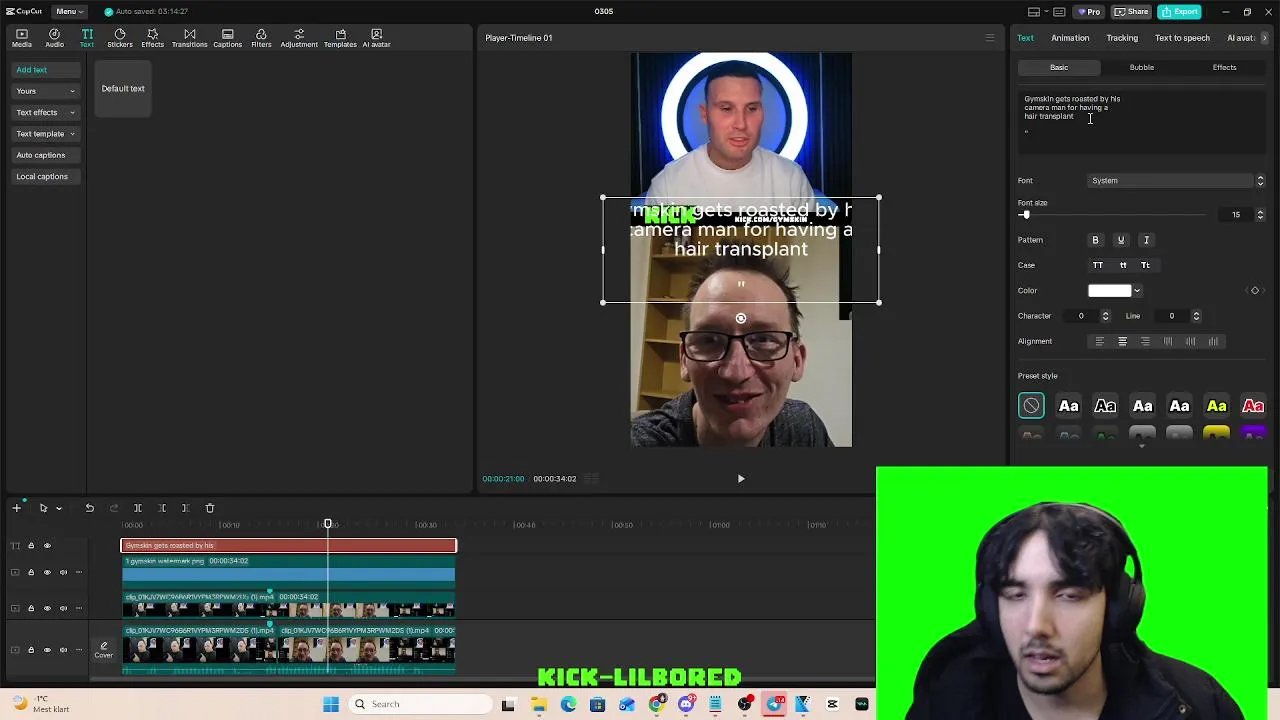Image resolution: width=1280 pixels, height=720 pixels.
Task: Mute the main track with Cover button
Action: pos(63,650)
